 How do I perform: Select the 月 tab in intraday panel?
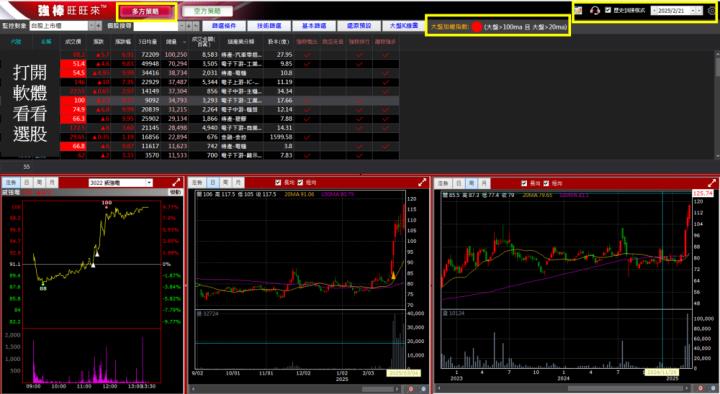[52, 183]
